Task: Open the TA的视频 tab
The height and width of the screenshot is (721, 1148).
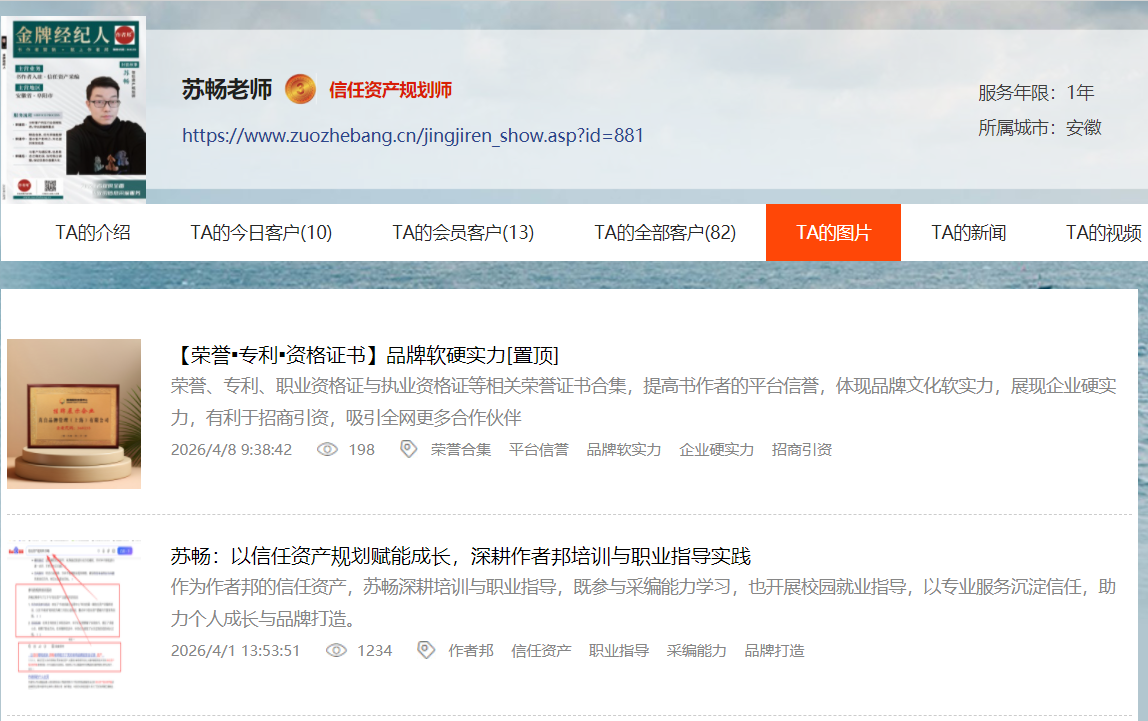Action: [x=1103, y=233]
